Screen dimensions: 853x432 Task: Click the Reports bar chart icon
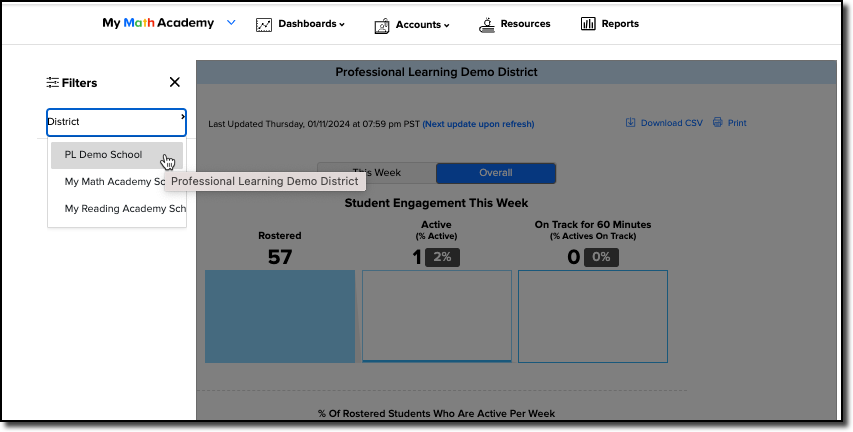[x=588, y=23]
